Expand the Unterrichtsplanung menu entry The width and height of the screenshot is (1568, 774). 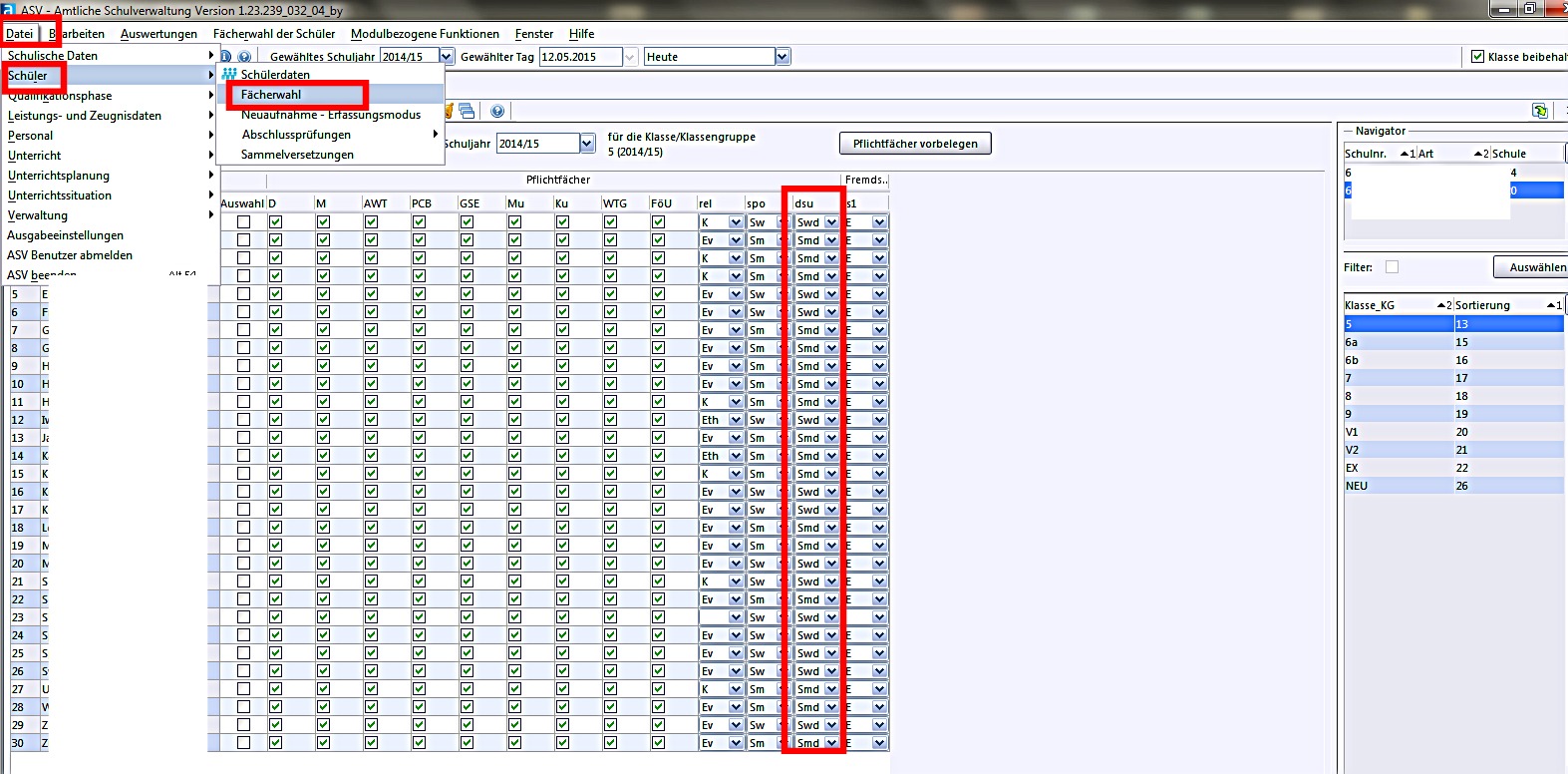click(x=109, y=176)
